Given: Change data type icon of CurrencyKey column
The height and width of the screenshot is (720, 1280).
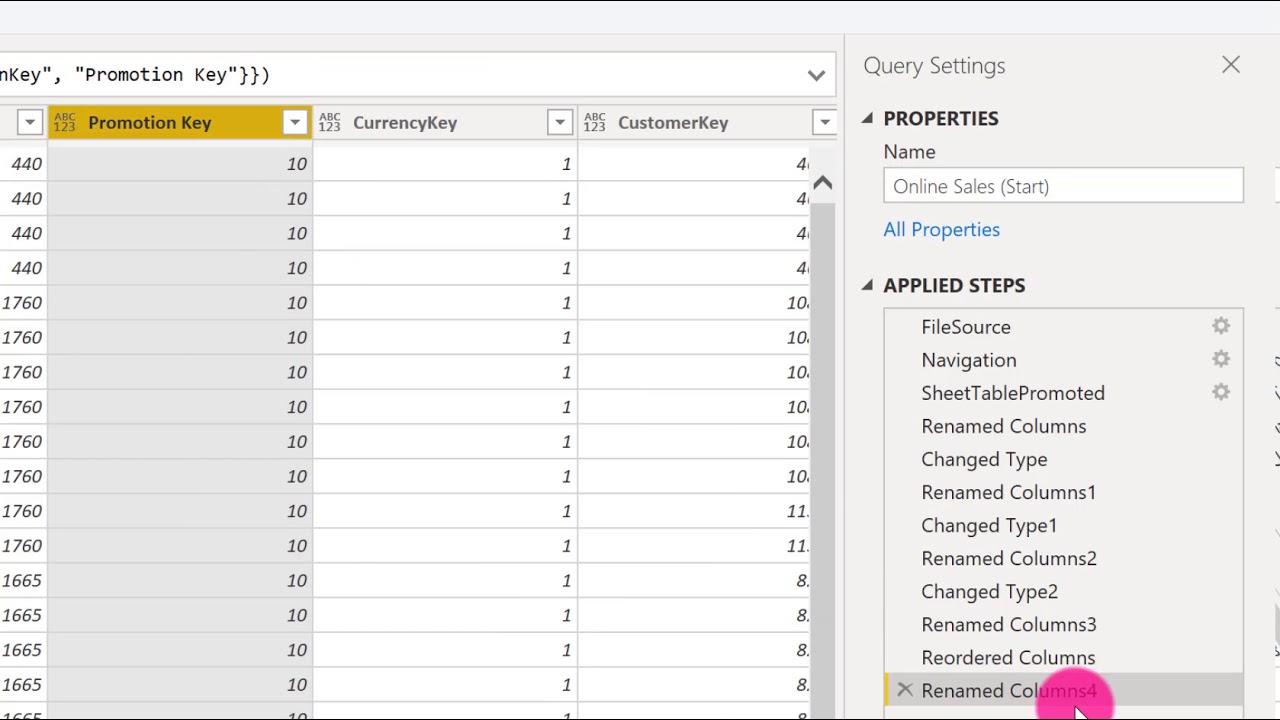Looking at the screenshot, I should (x=329, y=122).
